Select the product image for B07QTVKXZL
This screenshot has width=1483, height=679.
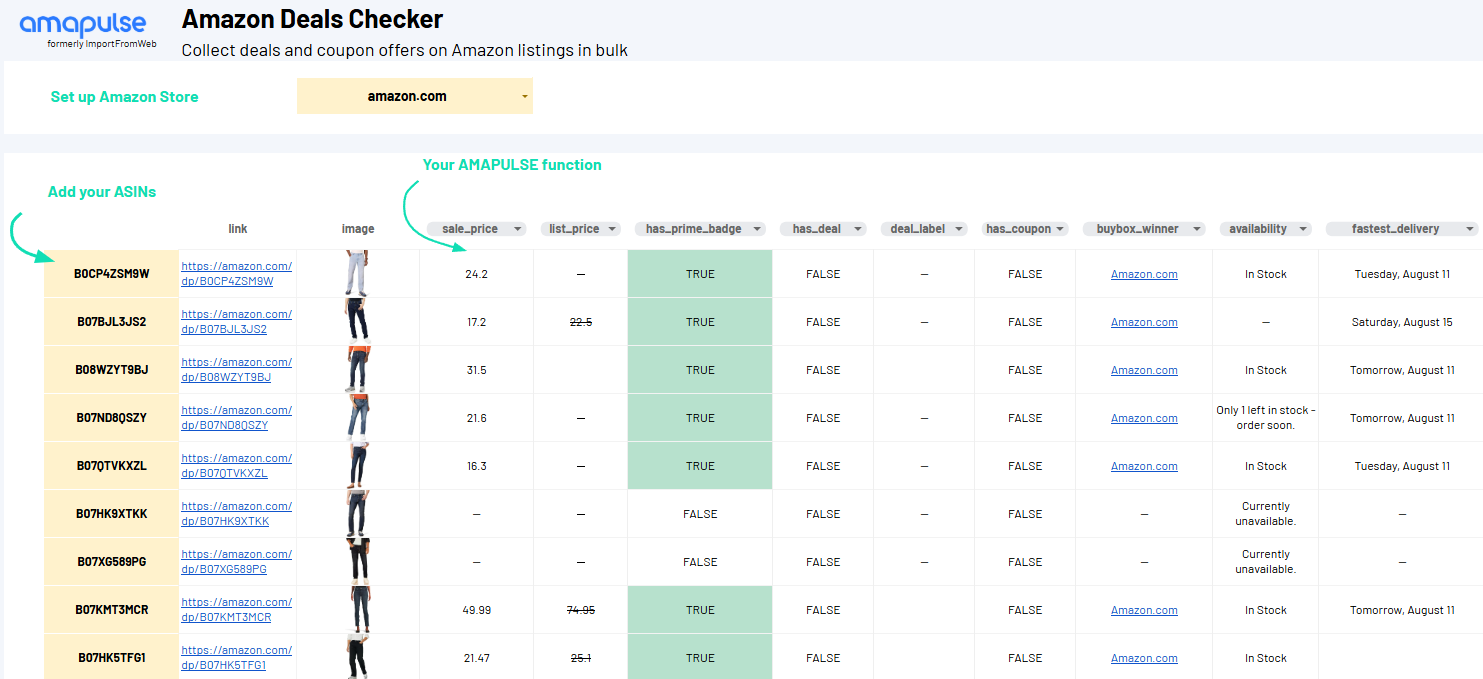click(358, 466)
